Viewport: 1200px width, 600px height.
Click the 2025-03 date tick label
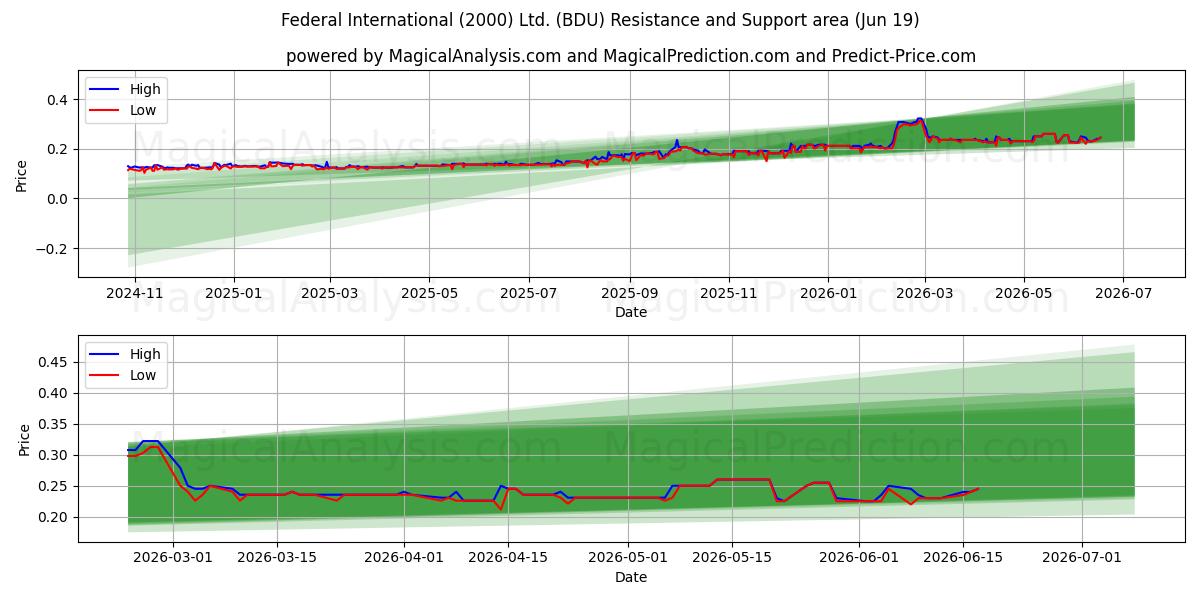tap(330, 294)
